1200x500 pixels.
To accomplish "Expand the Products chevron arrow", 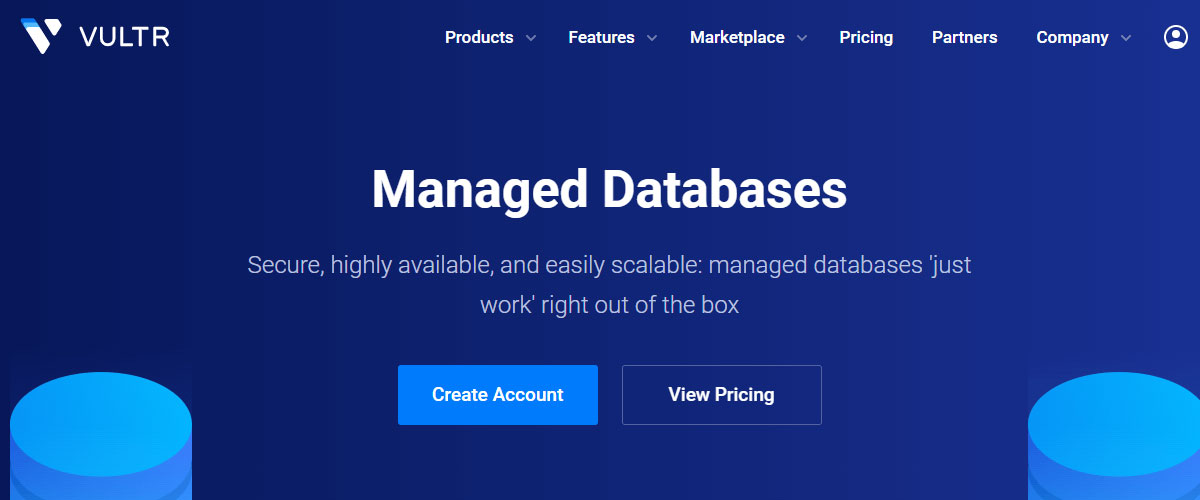I will (x=531, y=38).
